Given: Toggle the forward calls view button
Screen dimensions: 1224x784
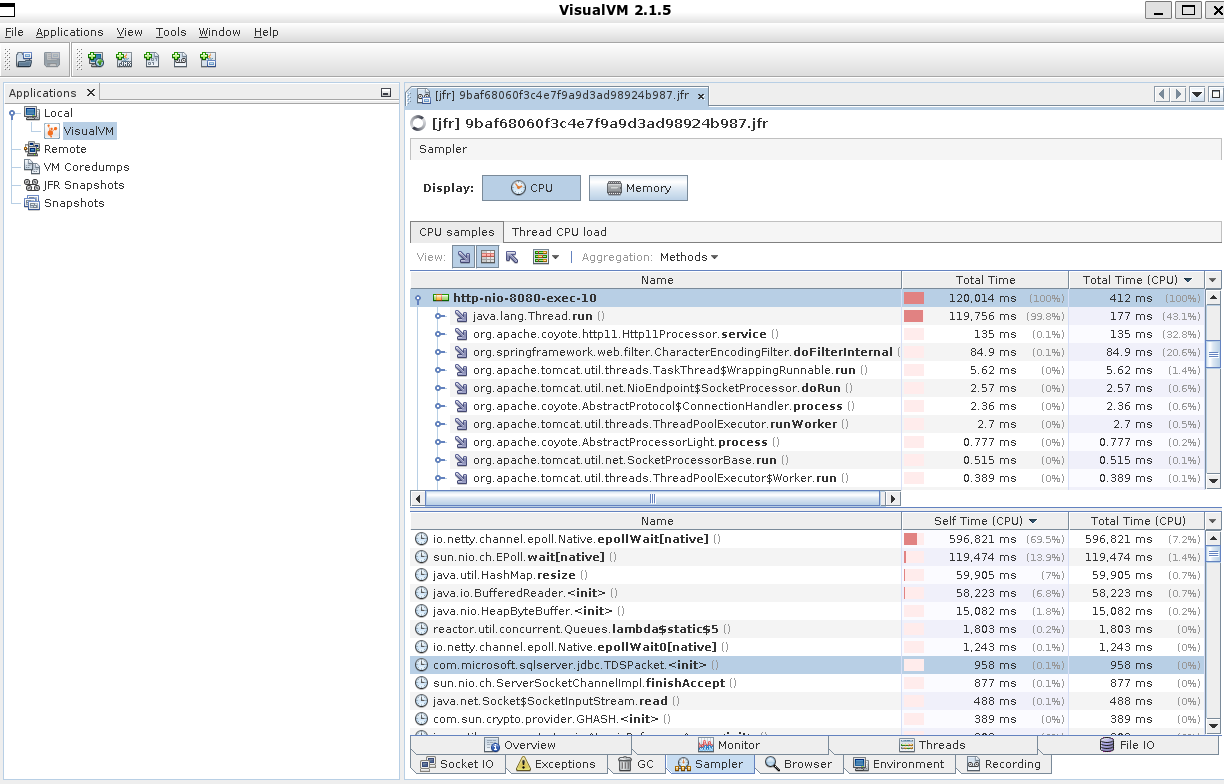Looking at the screenshot, I should (464, 257).
